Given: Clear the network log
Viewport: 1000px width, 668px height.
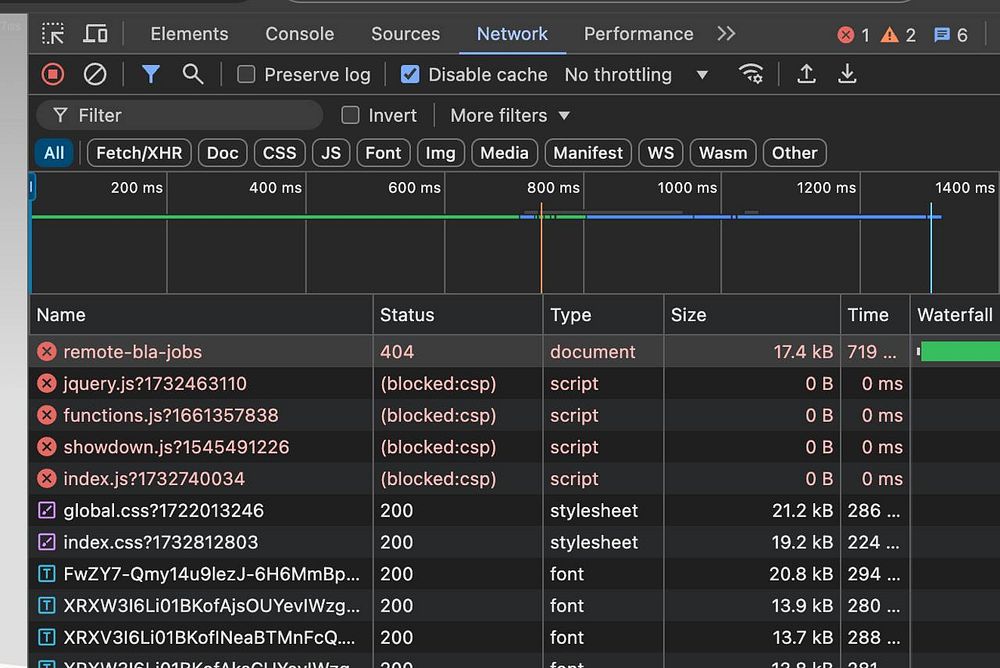Looking at the screenshot, I should tap(94, 74).
